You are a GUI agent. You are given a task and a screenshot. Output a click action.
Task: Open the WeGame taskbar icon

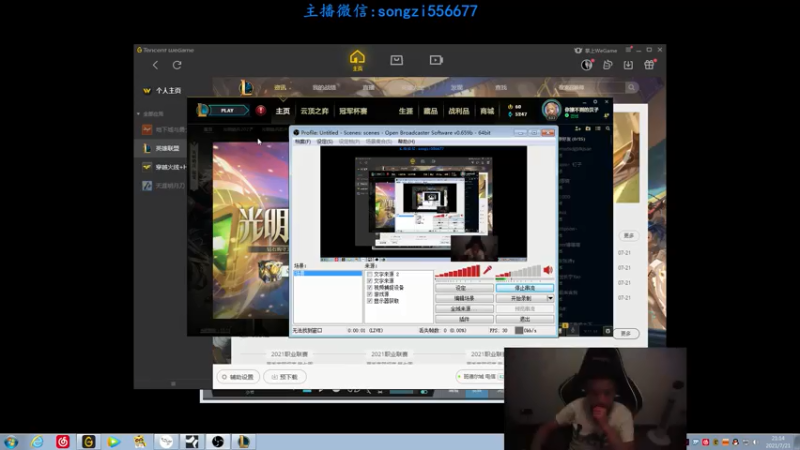89,442
